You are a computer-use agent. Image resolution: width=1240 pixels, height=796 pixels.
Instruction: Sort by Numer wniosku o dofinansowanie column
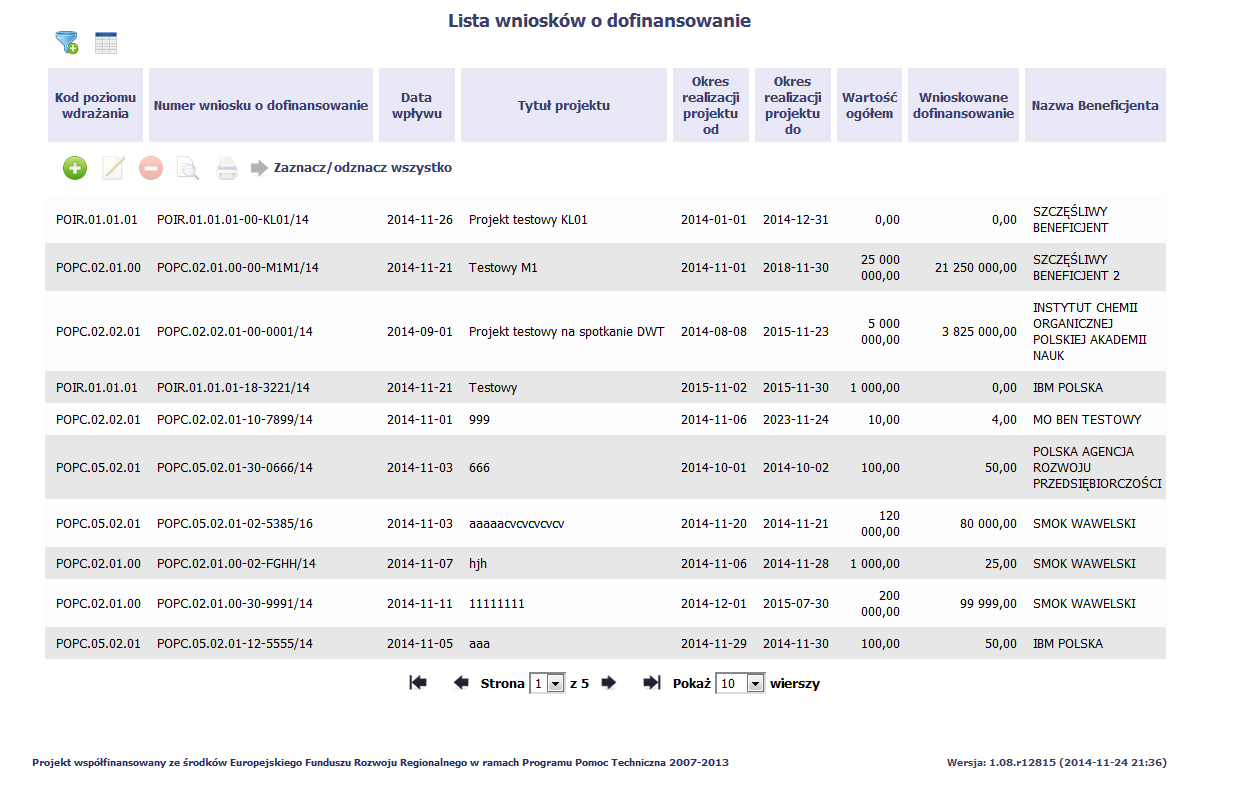(x=261, y=105)
